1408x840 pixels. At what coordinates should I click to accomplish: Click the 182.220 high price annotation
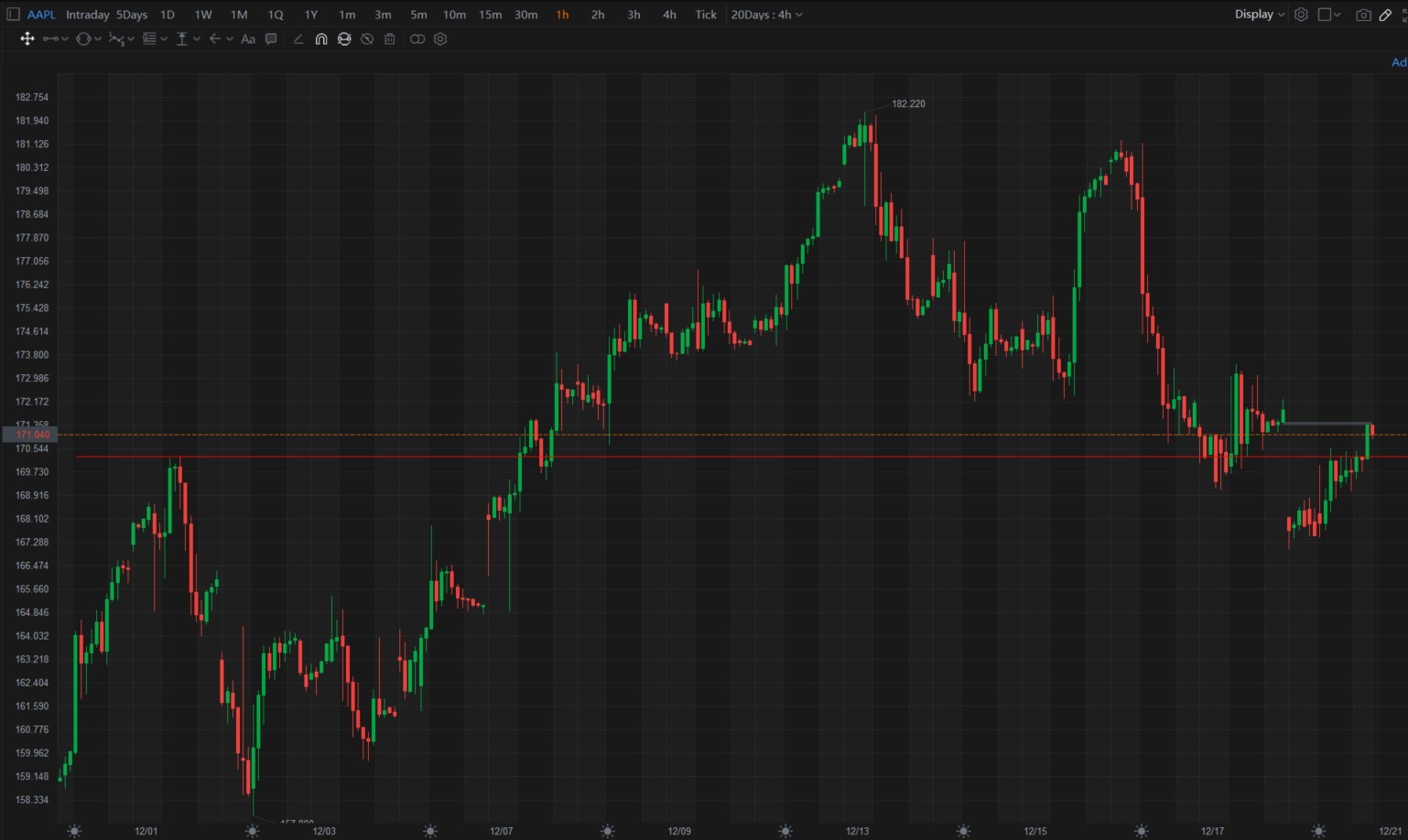908,103
